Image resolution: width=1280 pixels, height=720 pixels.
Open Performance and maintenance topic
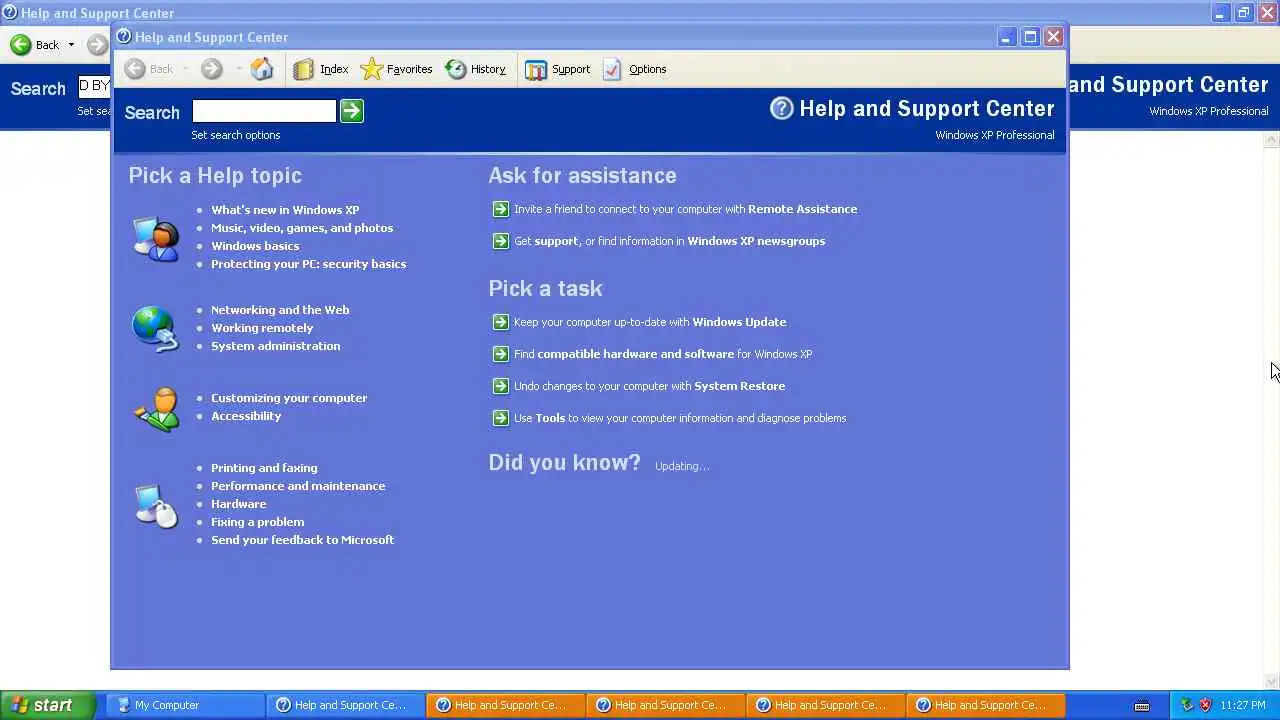(298, 486)
